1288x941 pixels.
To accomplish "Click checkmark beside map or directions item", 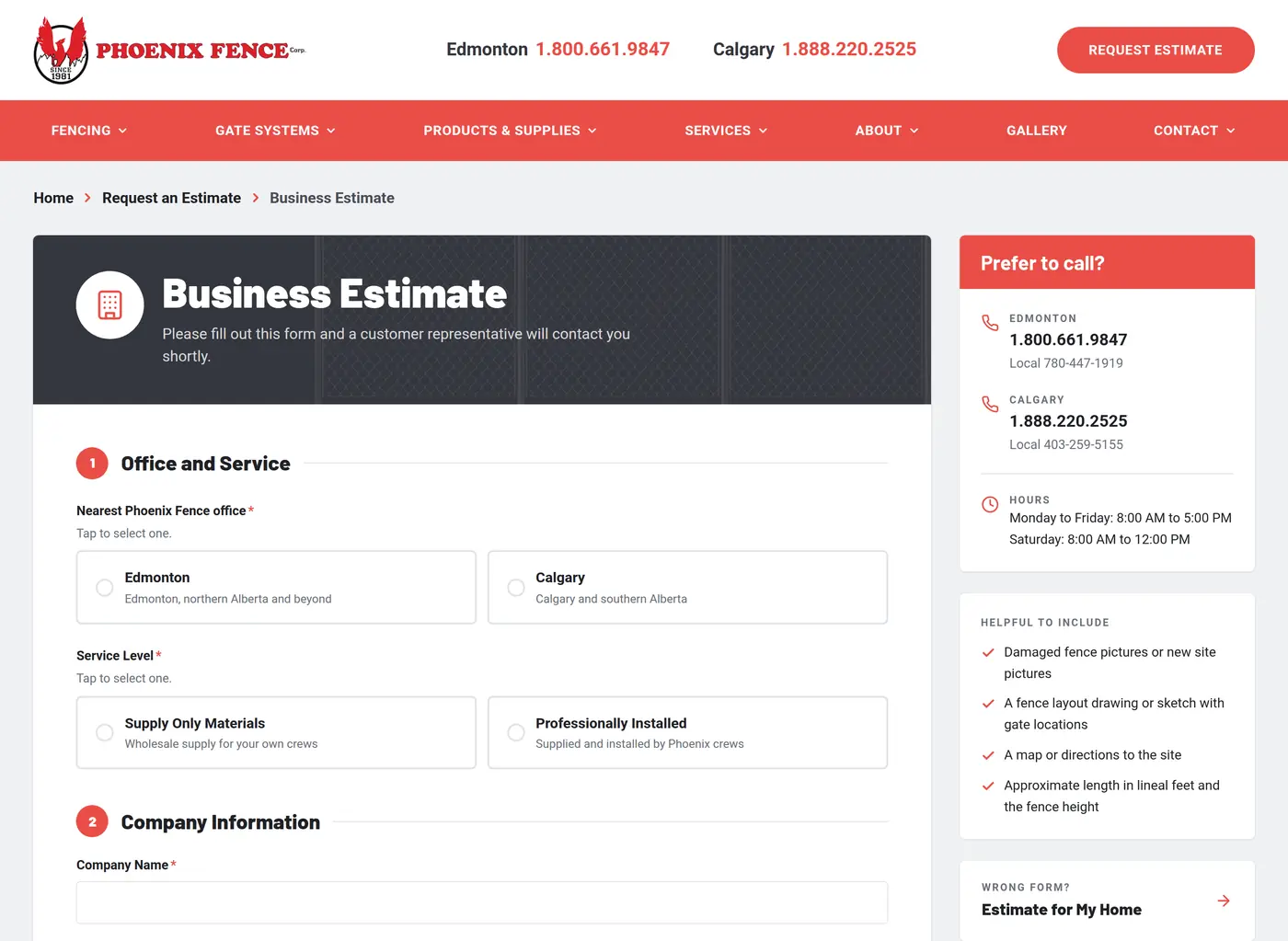I will [x=988, y=755].
